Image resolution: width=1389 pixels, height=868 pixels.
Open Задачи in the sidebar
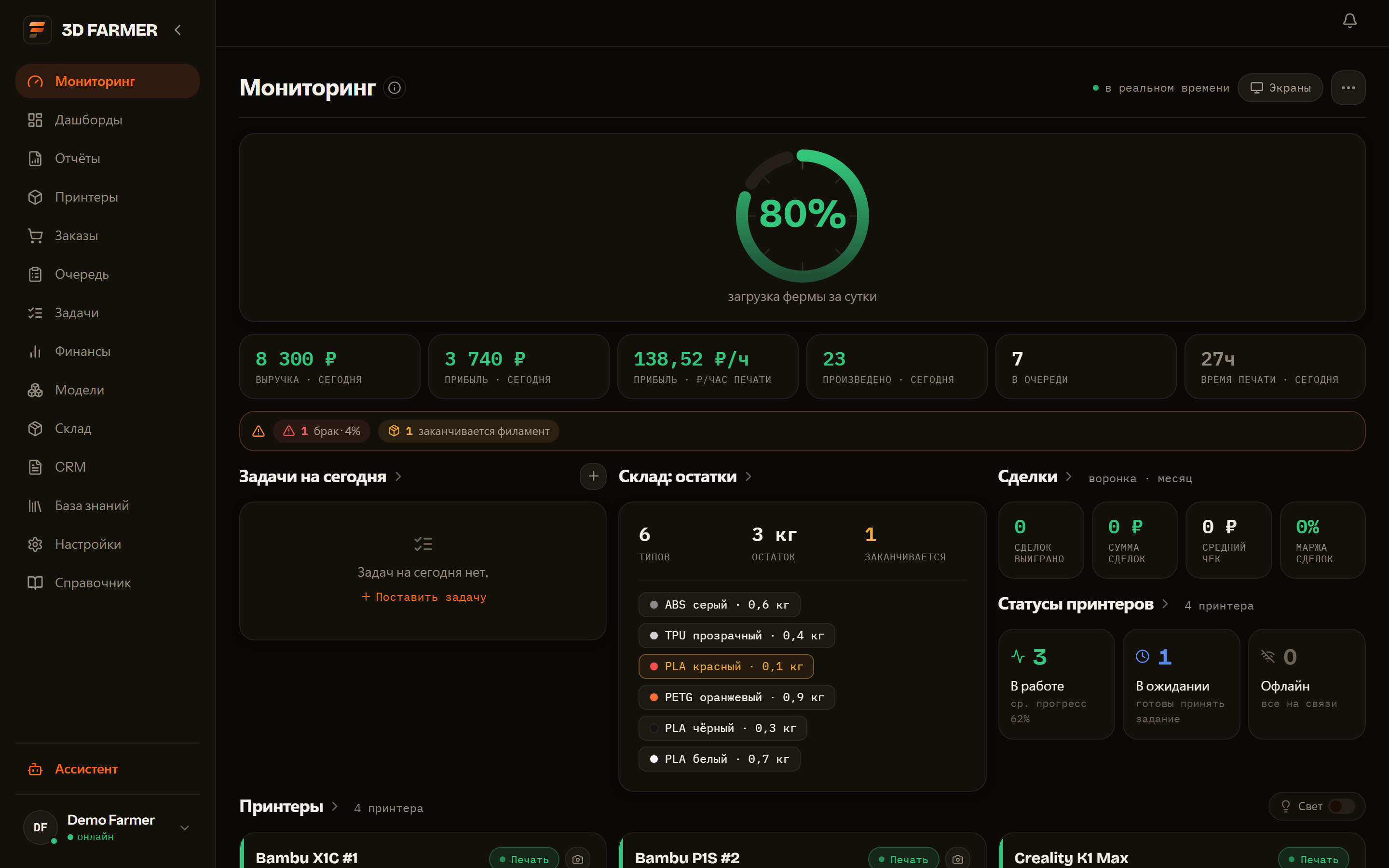pos(108,313)
